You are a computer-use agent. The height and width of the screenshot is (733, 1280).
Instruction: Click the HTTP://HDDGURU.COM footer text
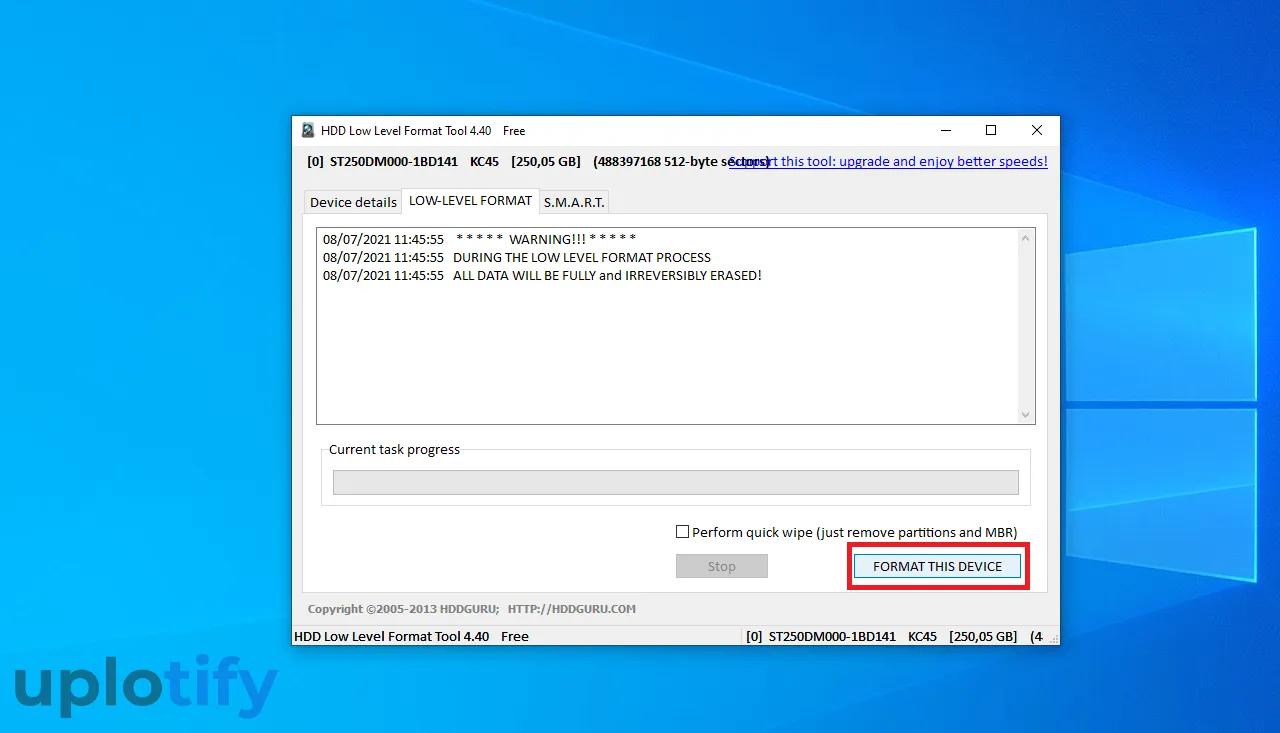tap(572, 608)
